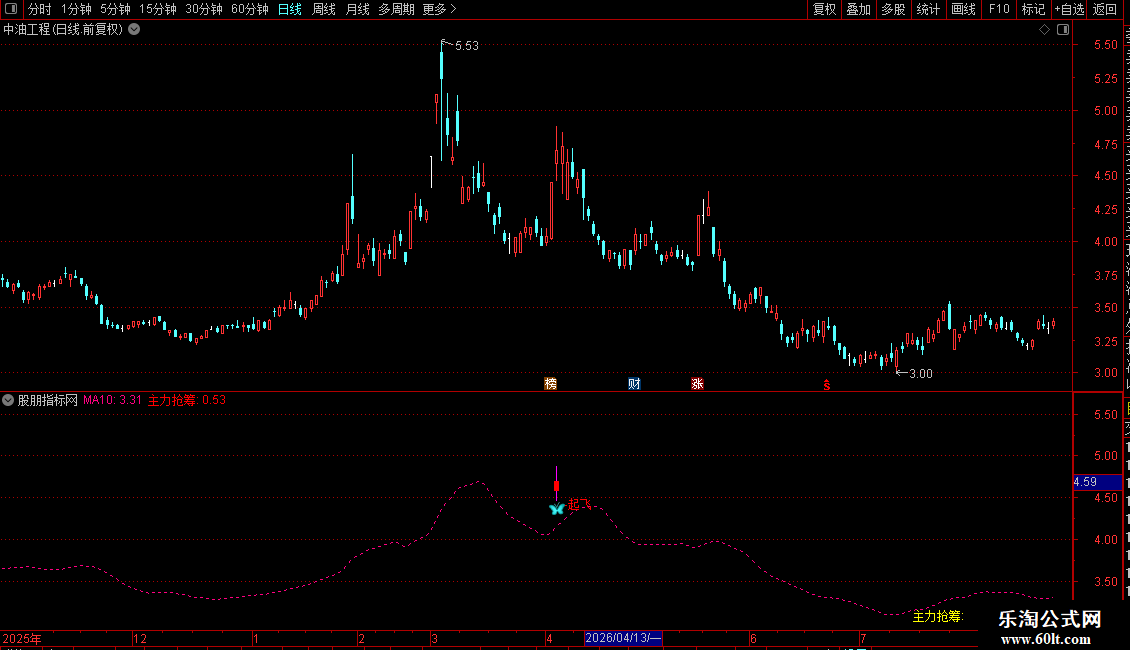The height and width of the screenshot is (650, 1130).
Task: Open the 复权 adjustment option
Action: pos(824,9)
